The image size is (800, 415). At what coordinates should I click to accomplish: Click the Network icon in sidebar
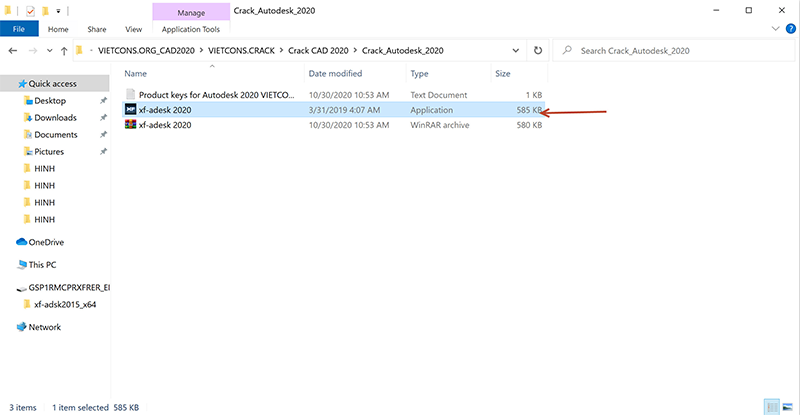[21, 327]
